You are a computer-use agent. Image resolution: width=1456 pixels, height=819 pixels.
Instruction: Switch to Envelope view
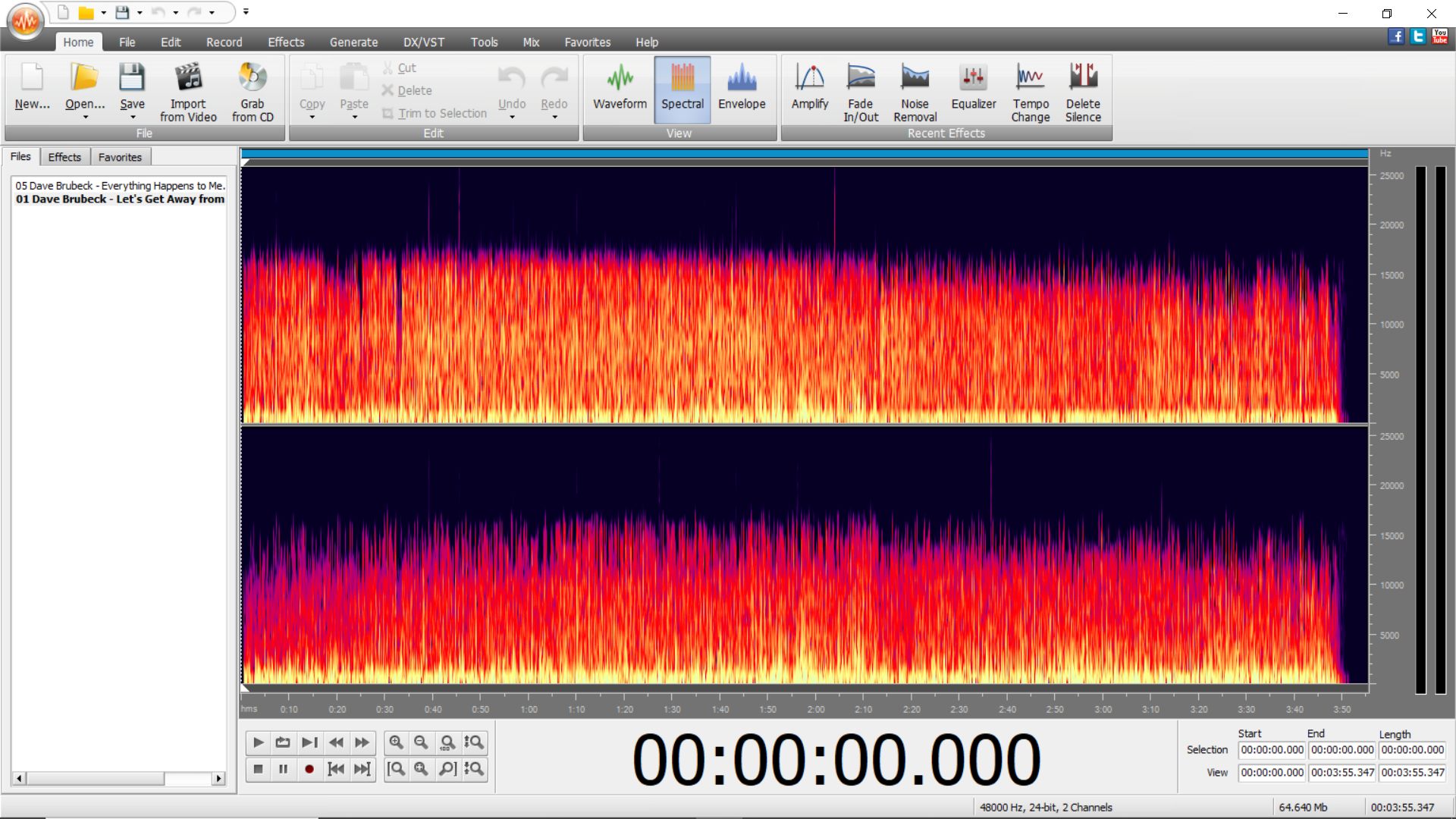click(x=742, y=89)
